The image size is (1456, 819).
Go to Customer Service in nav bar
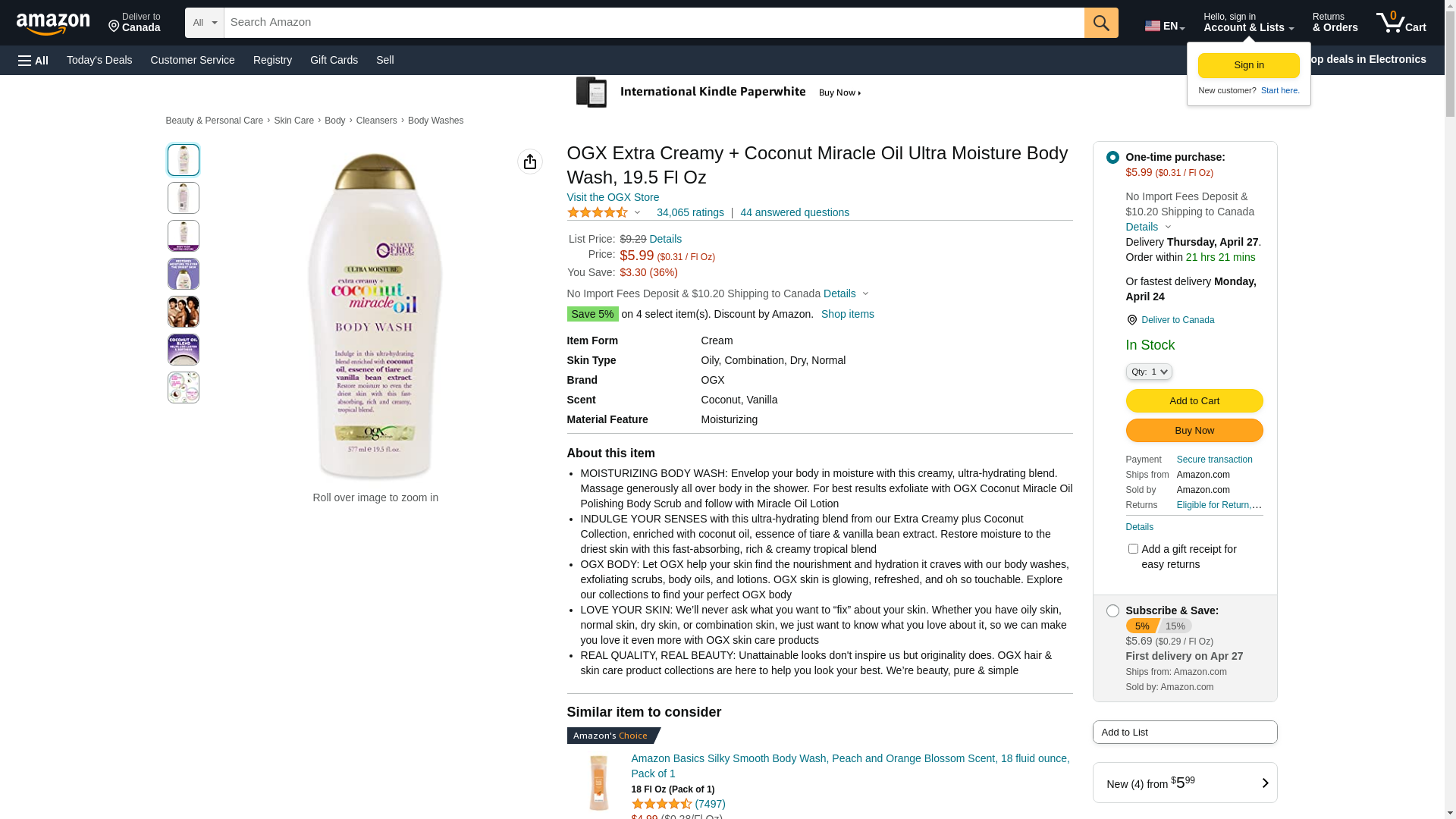tap(193, 60)
